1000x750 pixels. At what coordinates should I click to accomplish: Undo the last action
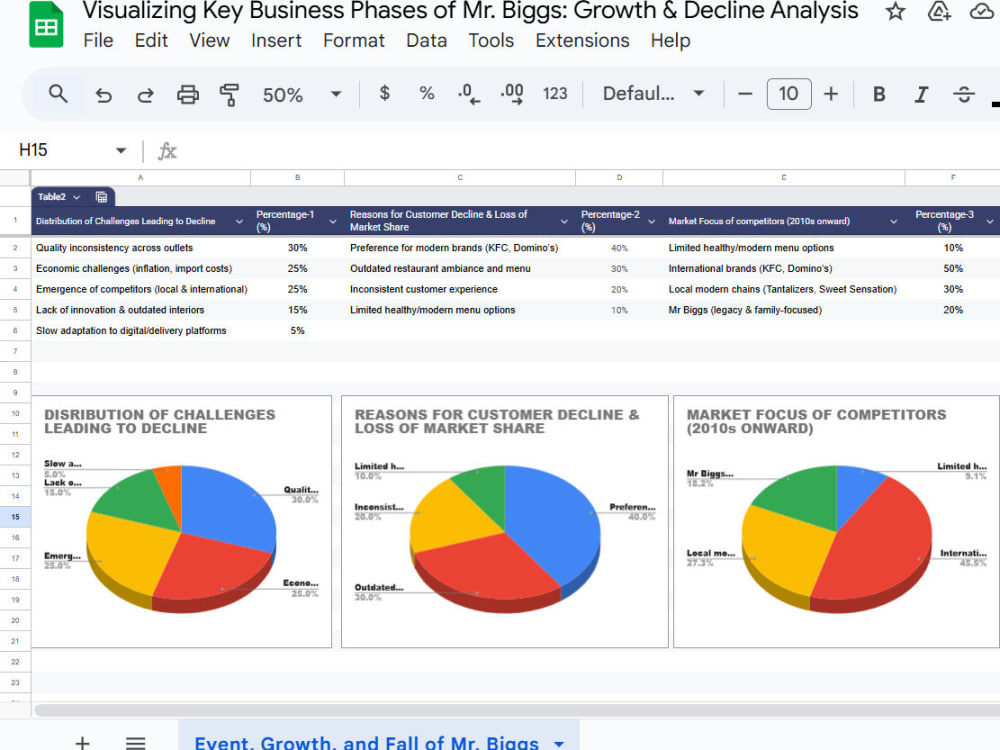(x=103, y=95)
